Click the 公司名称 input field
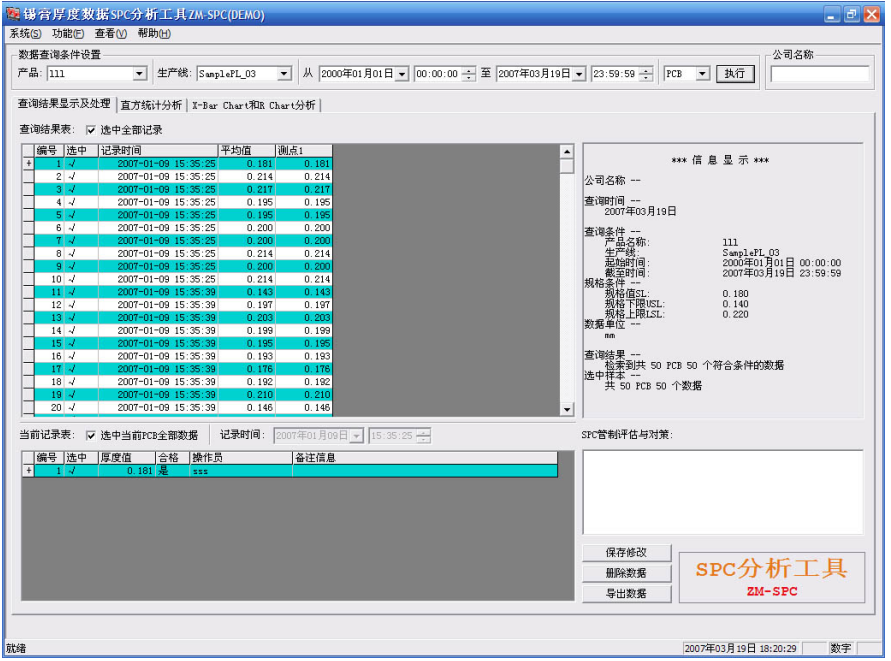891x661 pixels. (x=819, y=74)
